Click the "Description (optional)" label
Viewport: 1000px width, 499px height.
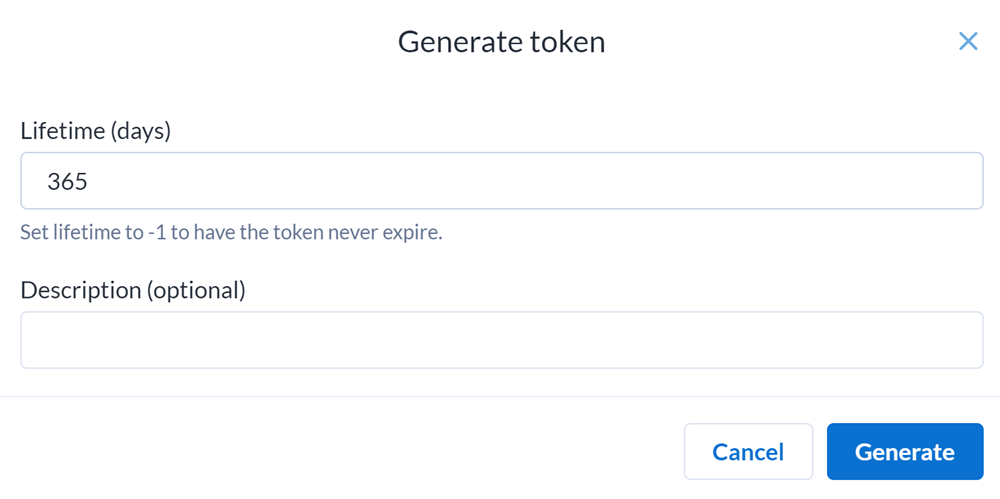coord(133,290)
